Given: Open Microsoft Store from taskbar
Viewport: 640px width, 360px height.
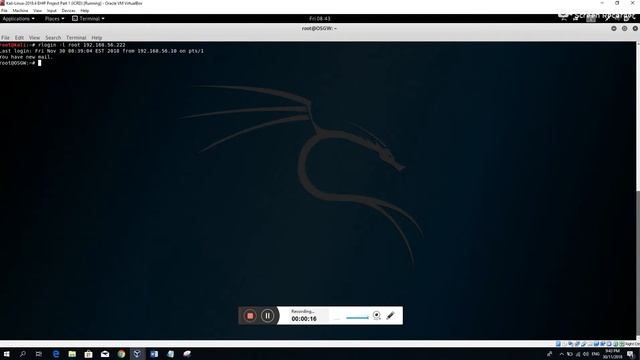Looking at the screenshot, I should click(x=89, y=354).
